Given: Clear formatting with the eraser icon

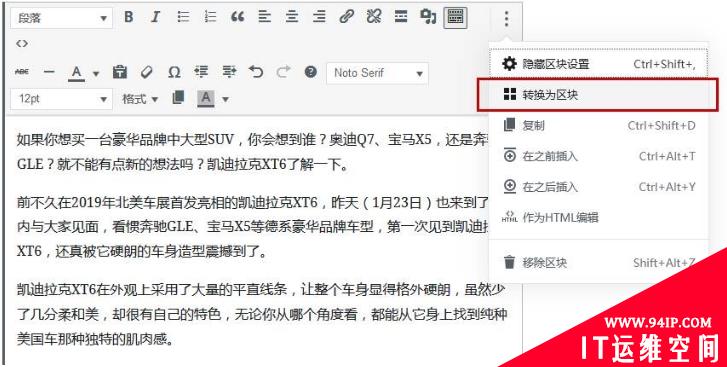Looking at the screenshot, I should tap(147, 72).
